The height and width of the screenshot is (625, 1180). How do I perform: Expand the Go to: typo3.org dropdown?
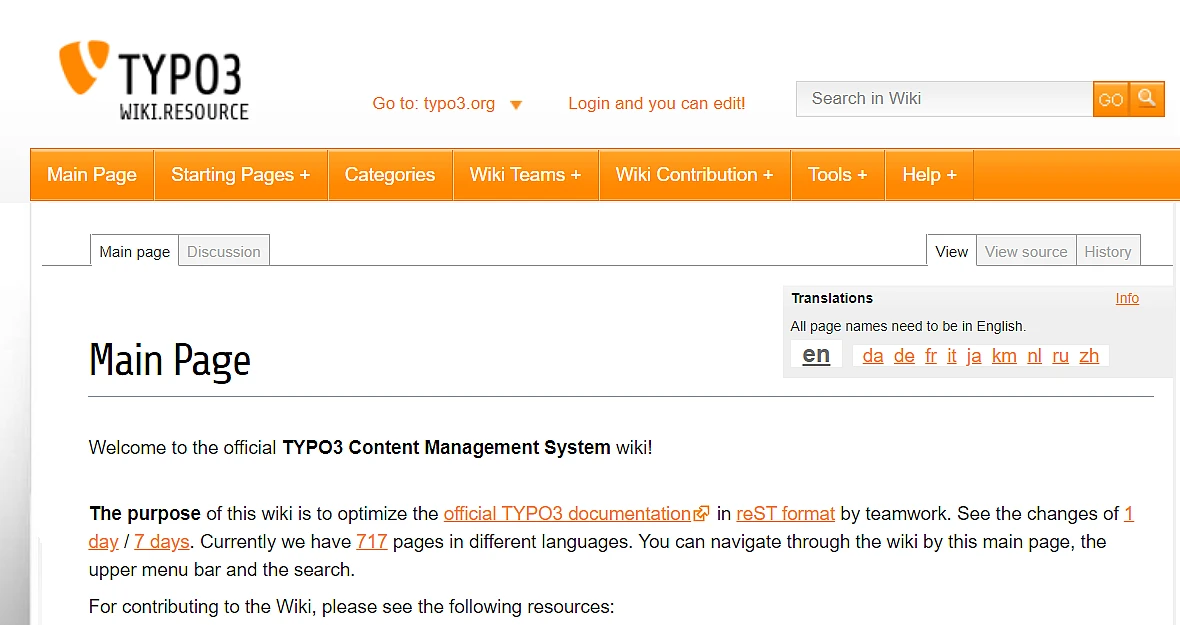tap(447, 104)
